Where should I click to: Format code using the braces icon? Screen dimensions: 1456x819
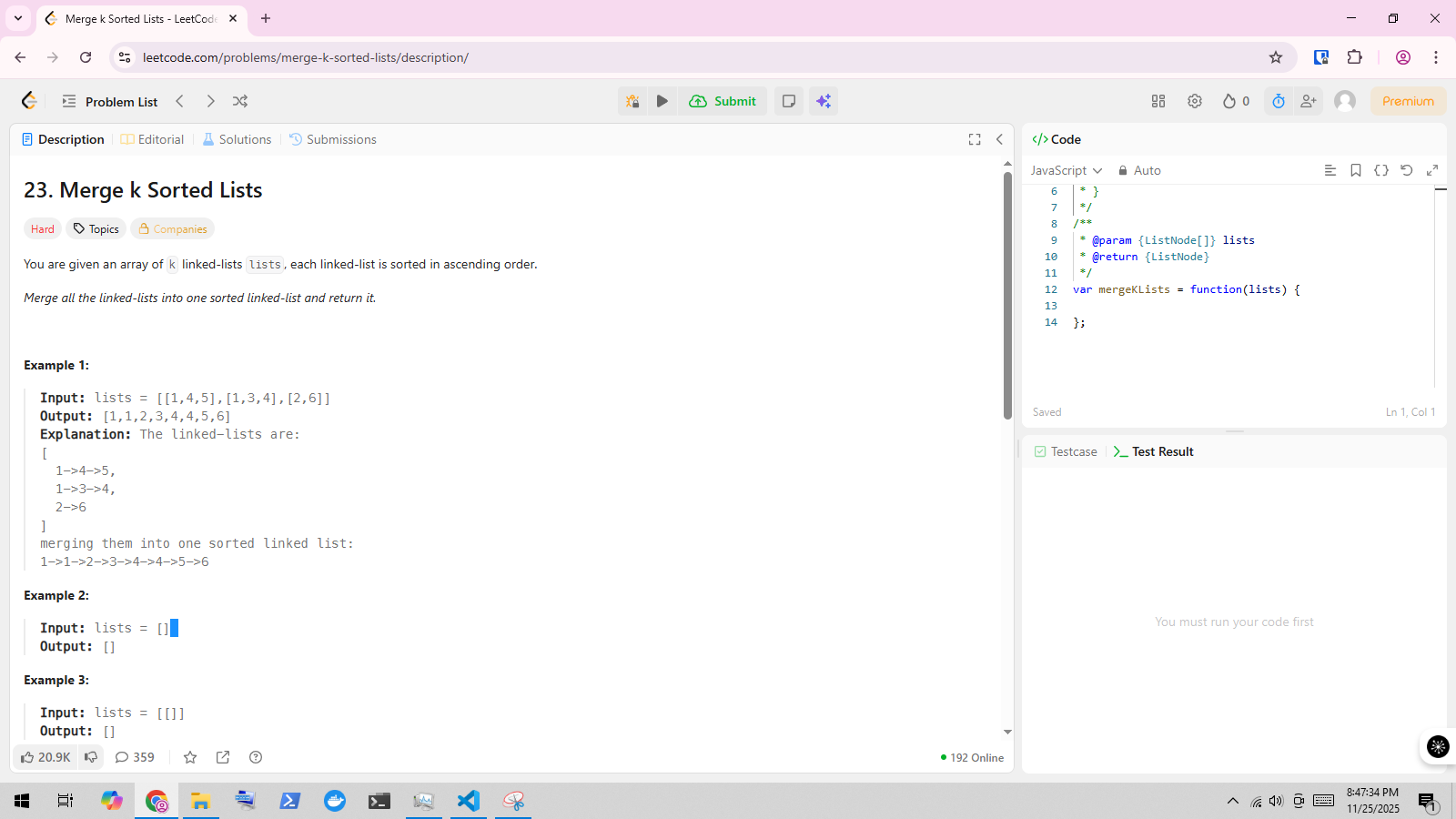coord(1381,170)
